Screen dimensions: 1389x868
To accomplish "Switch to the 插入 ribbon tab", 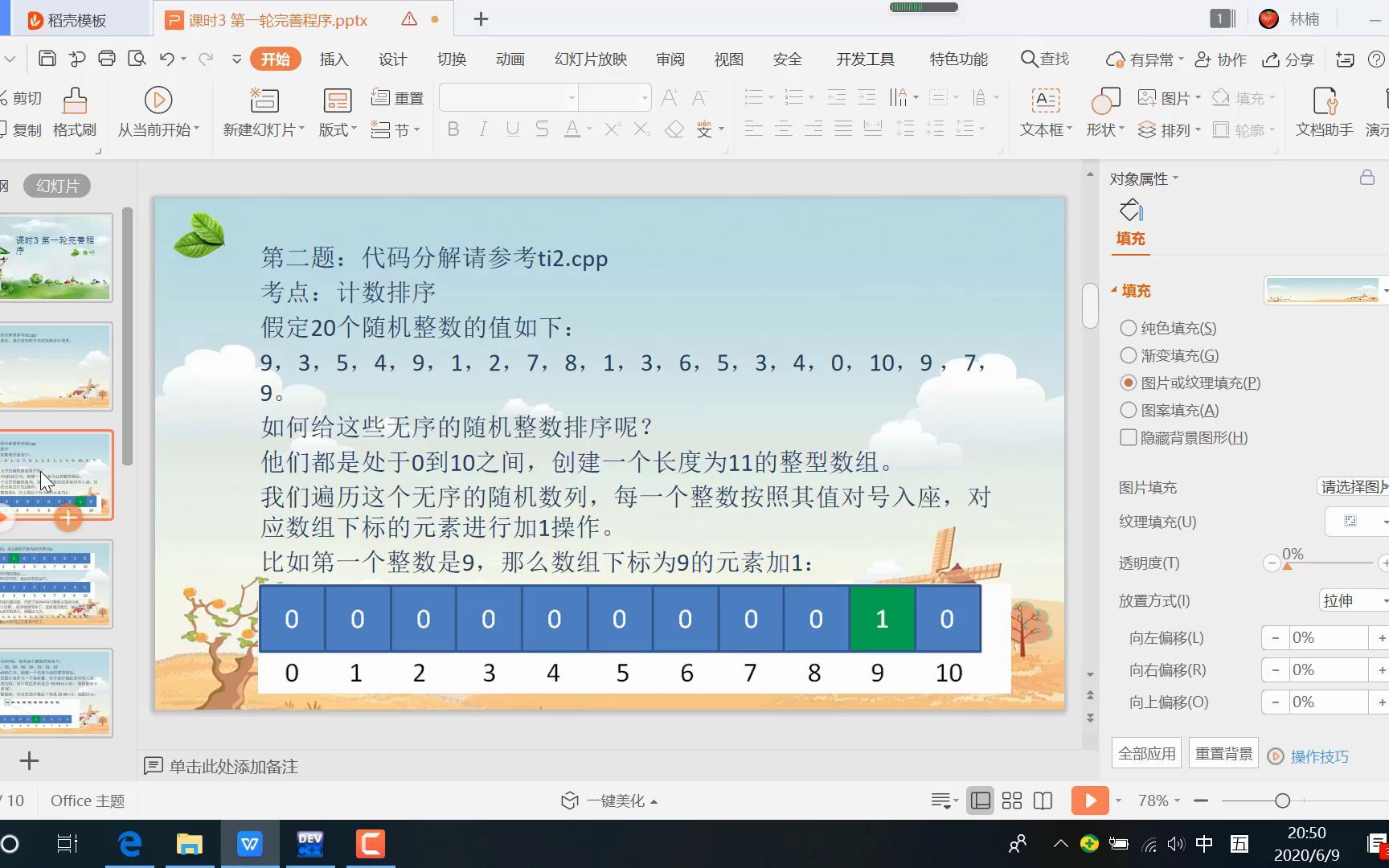I will (334, 59).
